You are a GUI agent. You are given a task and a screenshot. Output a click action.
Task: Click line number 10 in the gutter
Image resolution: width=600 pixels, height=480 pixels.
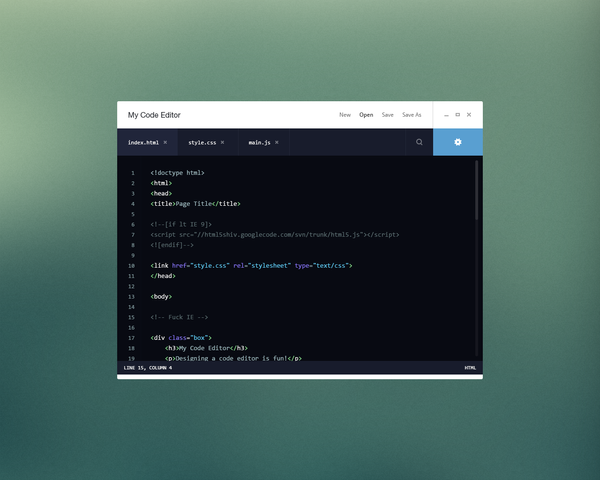point(131,266)
